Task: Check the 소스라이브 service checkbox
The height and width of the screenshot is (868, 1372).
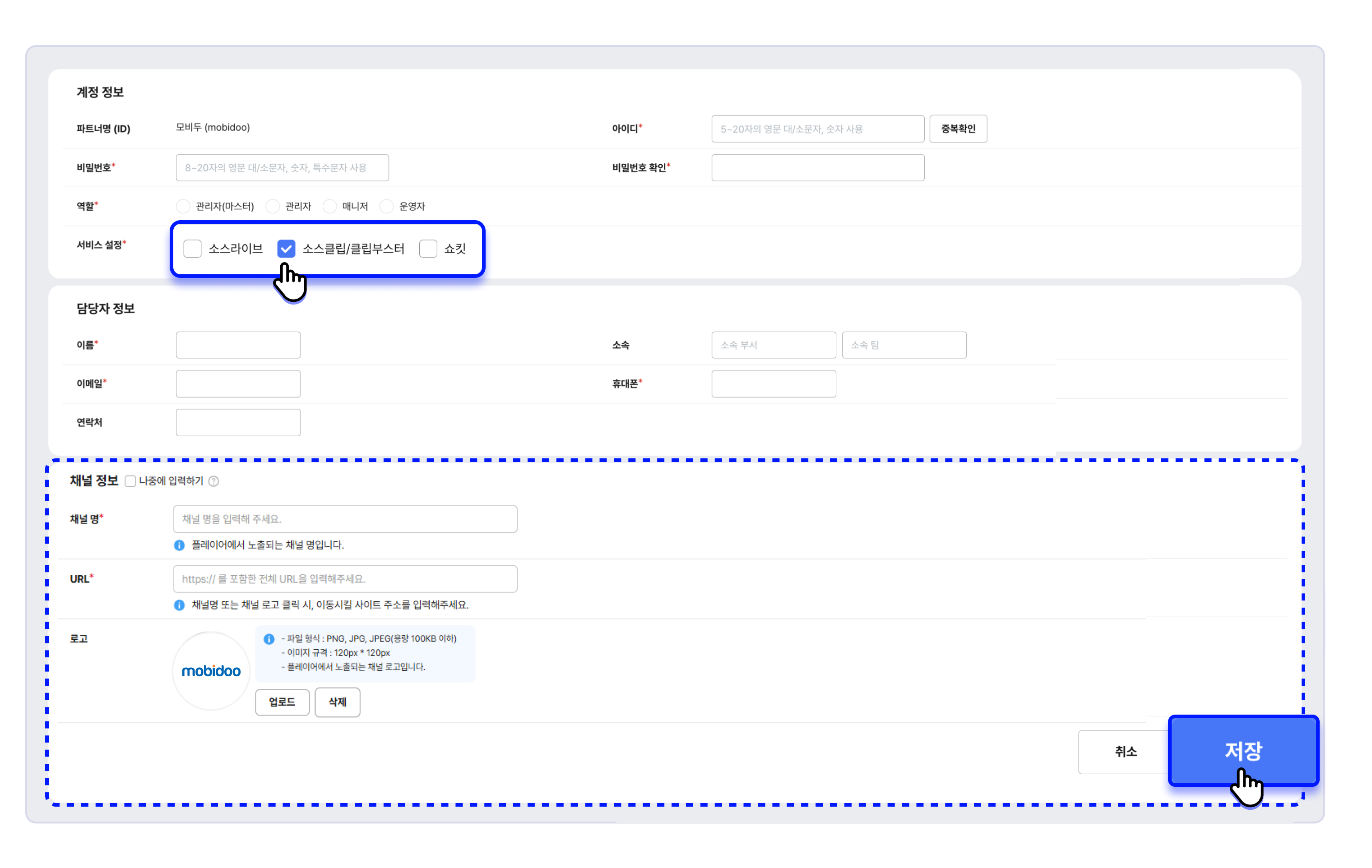Action: pyautogui.click(x=193, y=249)
